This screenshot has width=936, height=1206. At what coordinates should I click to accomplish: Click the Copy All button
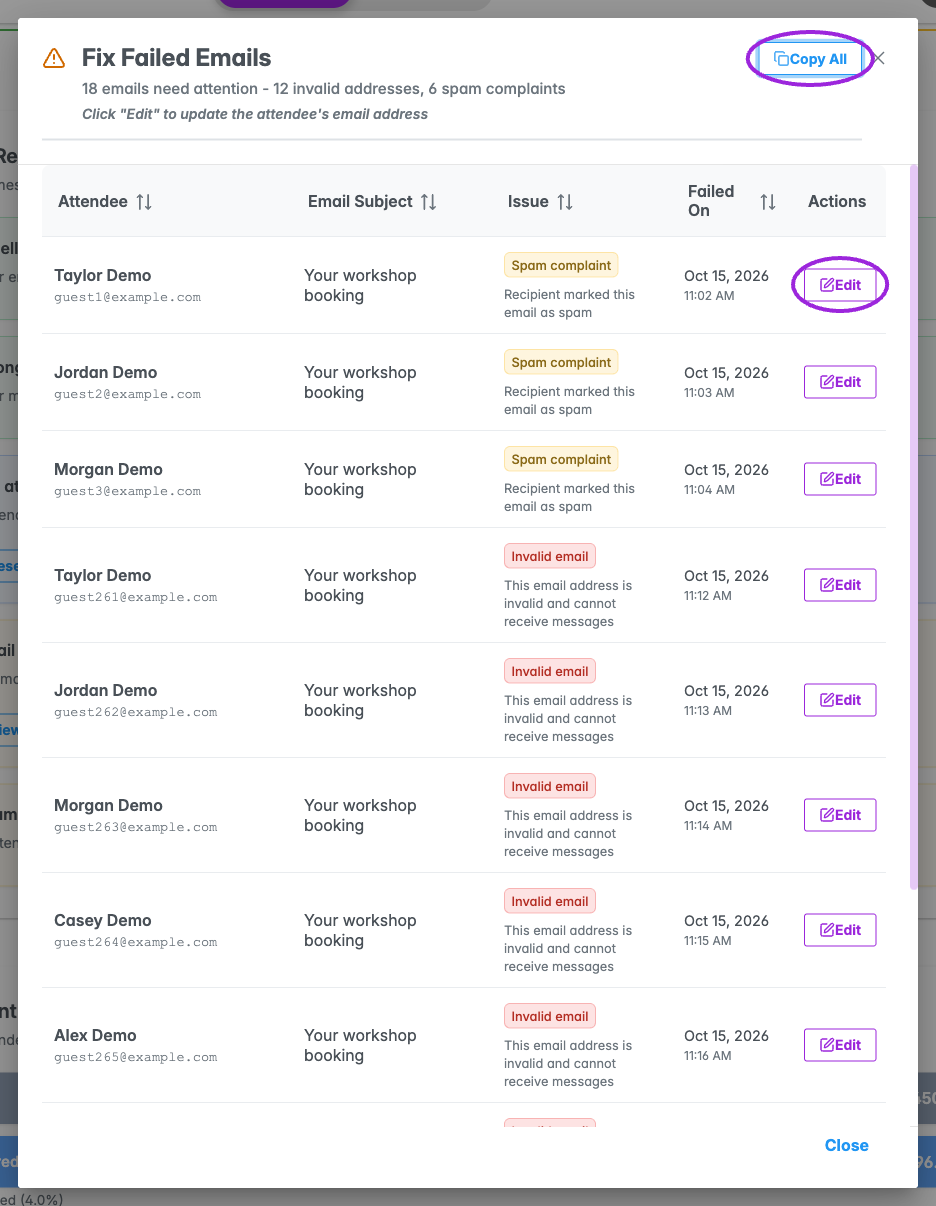pos(810,59)
